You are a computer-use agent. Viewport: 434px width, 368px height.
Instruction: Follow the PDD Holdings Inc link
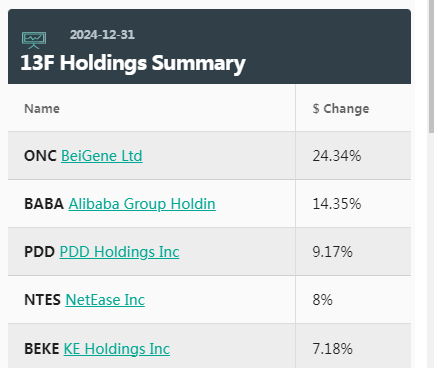(119, 252)
